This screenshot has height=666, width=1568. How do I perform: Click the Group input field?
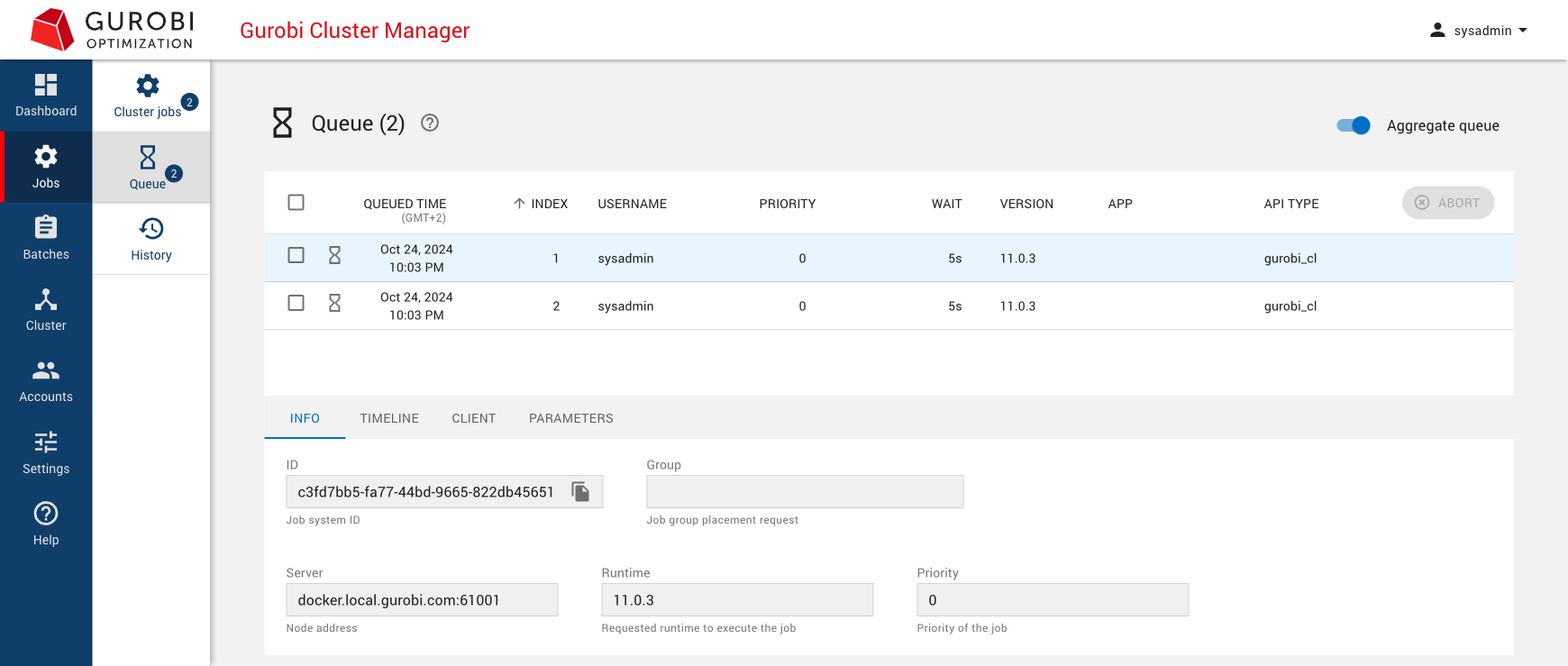point(804,492)
